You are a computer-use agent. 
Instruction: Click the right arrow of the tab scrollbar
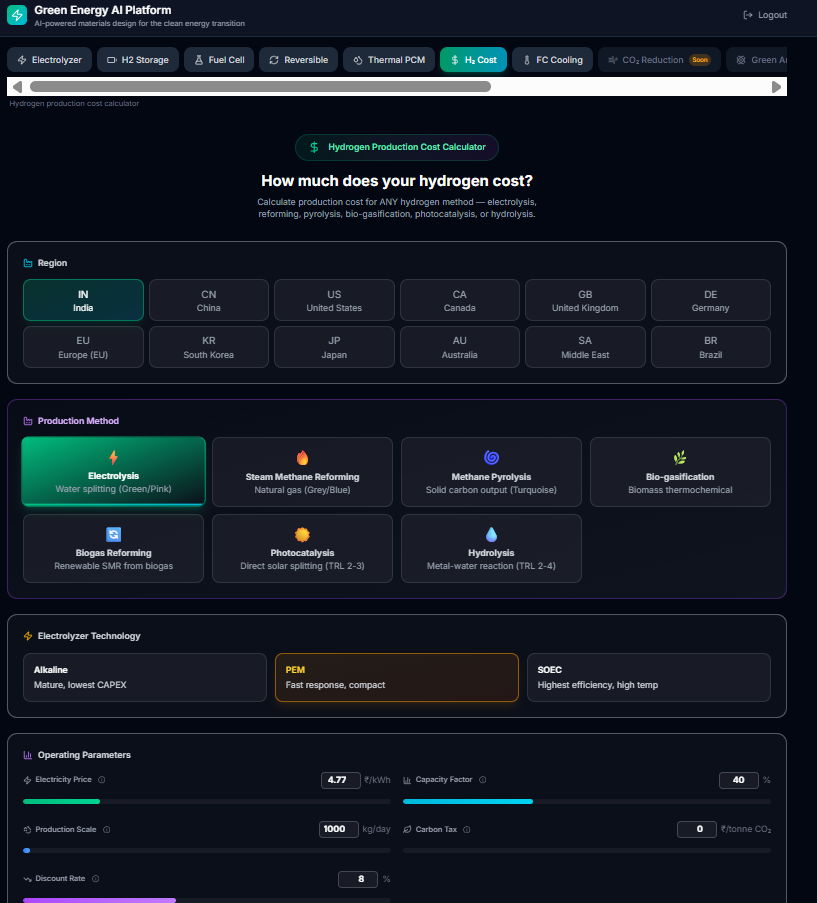click(x=776, y=87)
